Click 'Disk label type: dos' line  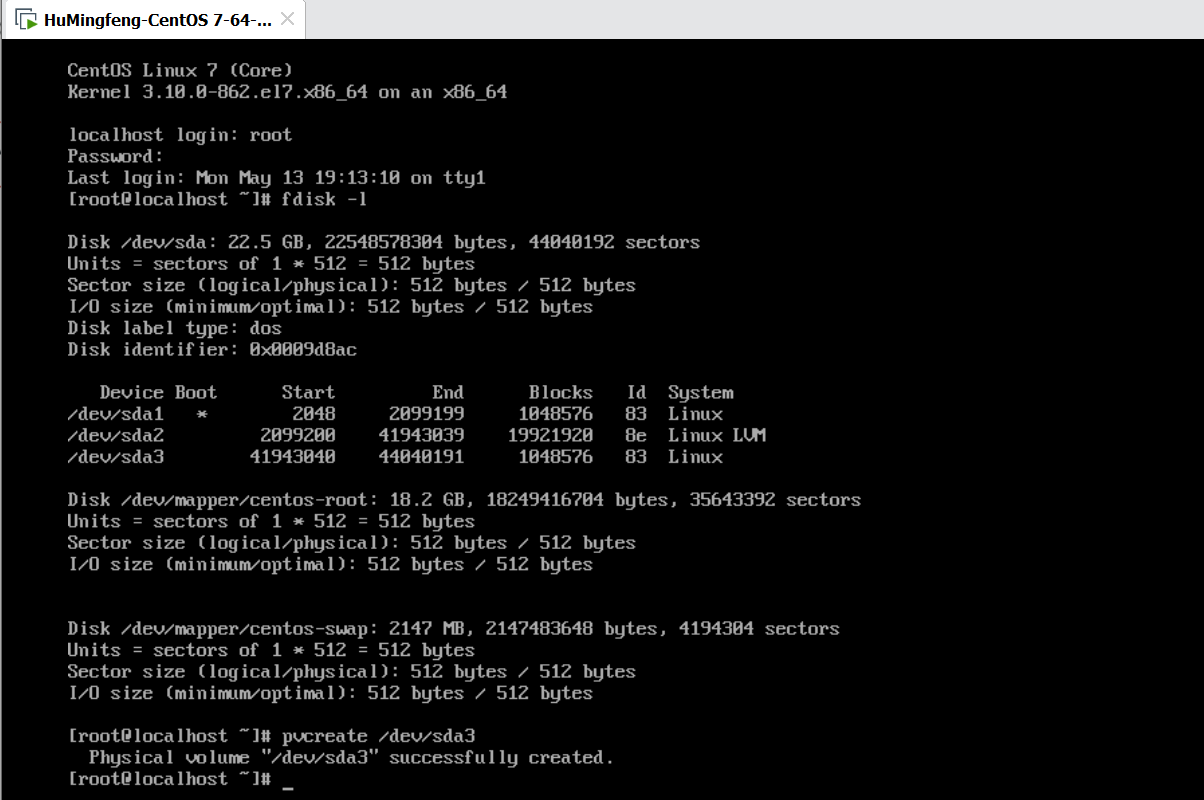coord(175,328)
